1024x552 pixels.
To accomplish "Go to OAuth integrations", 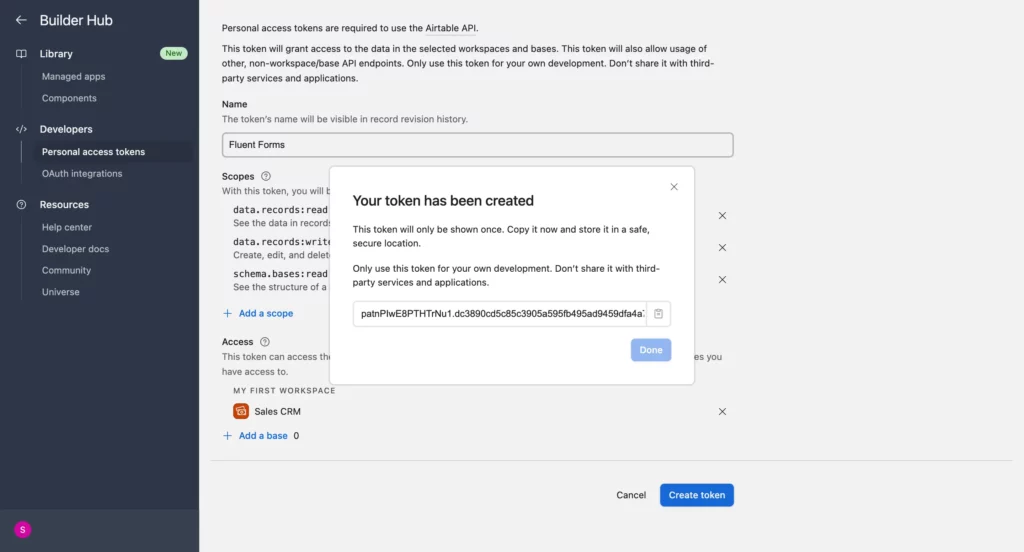I will (82, 174).
